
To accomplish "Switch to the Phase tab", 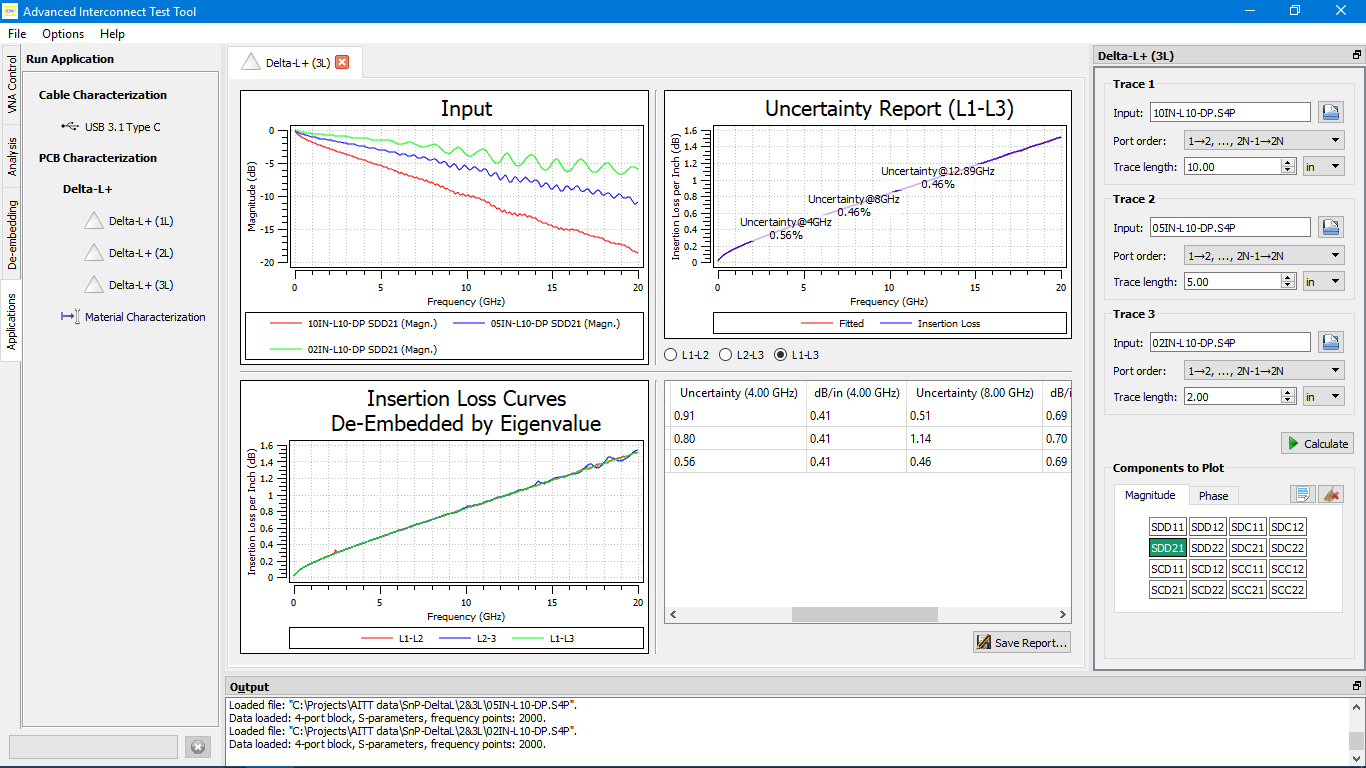I will point(1213,496).
